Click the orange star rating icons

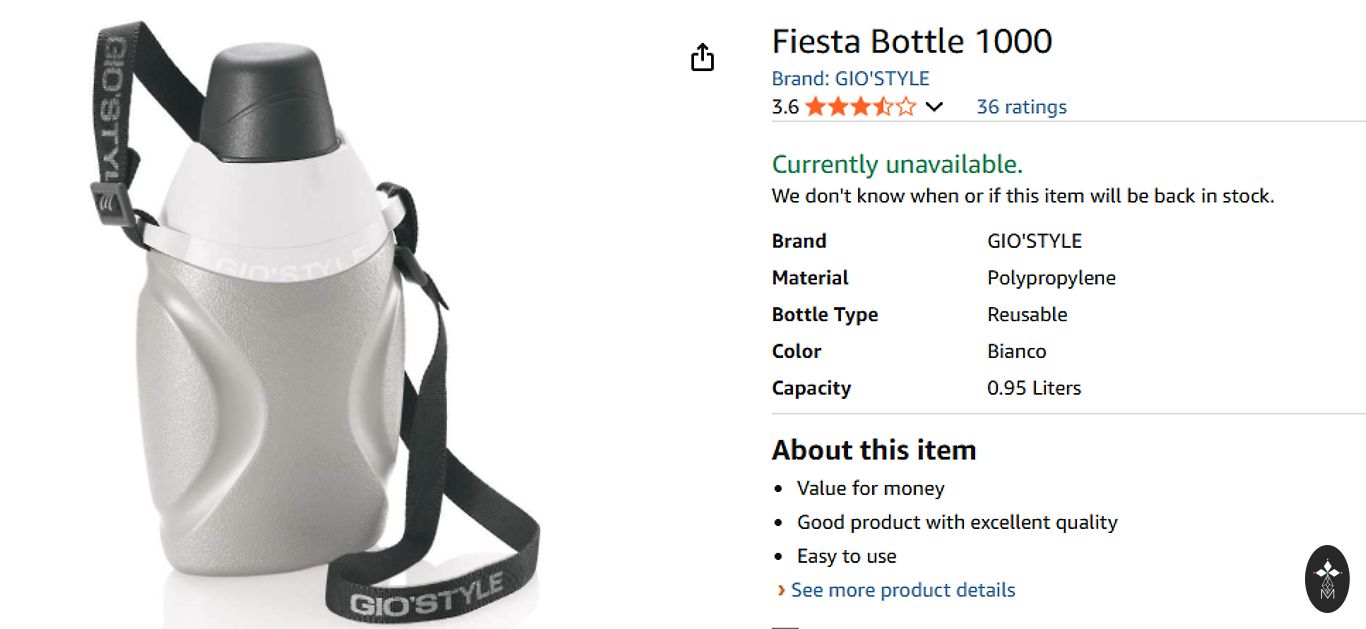coord(860,107)
